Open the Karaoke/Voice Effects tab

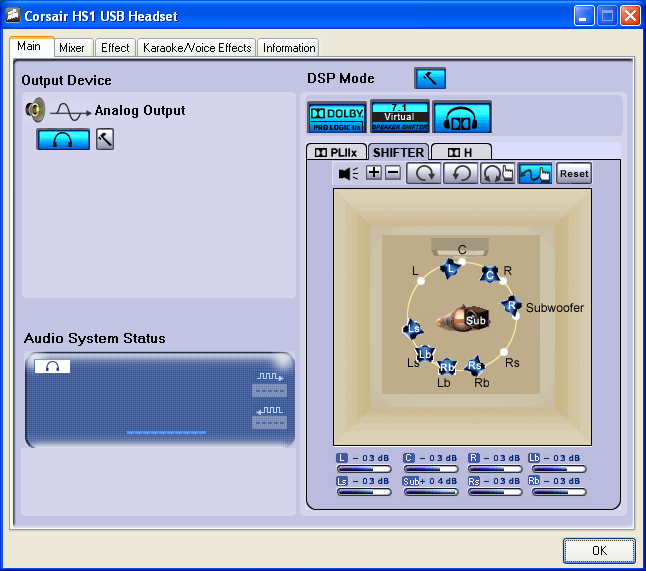tap(197, 48)
